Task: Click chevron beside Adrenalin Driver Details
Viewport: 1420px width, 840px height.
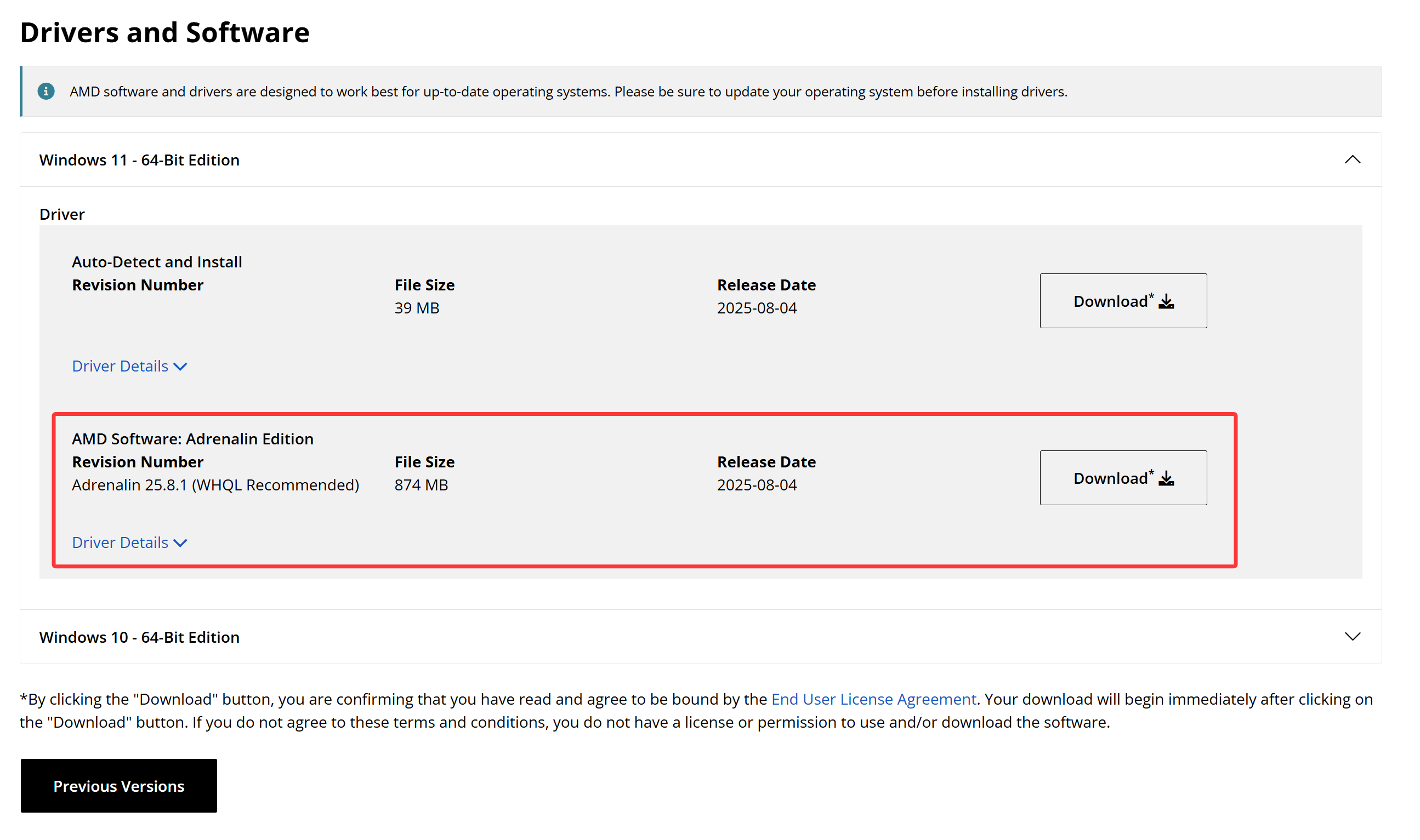Action: (x=180, y=544)
